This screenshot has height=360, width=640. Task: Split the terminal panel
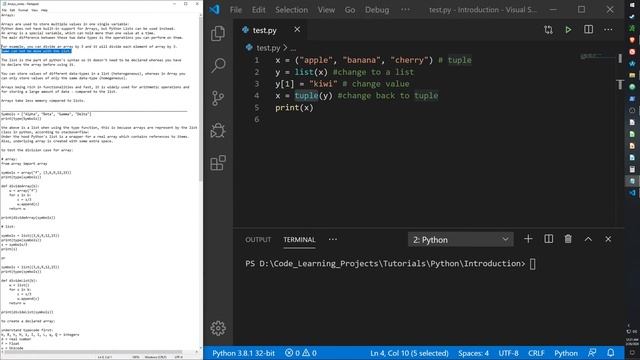(549, 239)
